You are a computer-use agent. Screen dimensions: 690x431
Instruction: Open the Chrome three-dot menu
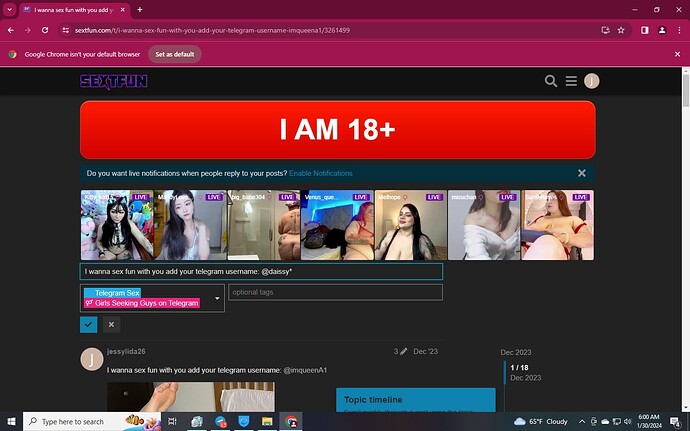click(x=679, y=30)
